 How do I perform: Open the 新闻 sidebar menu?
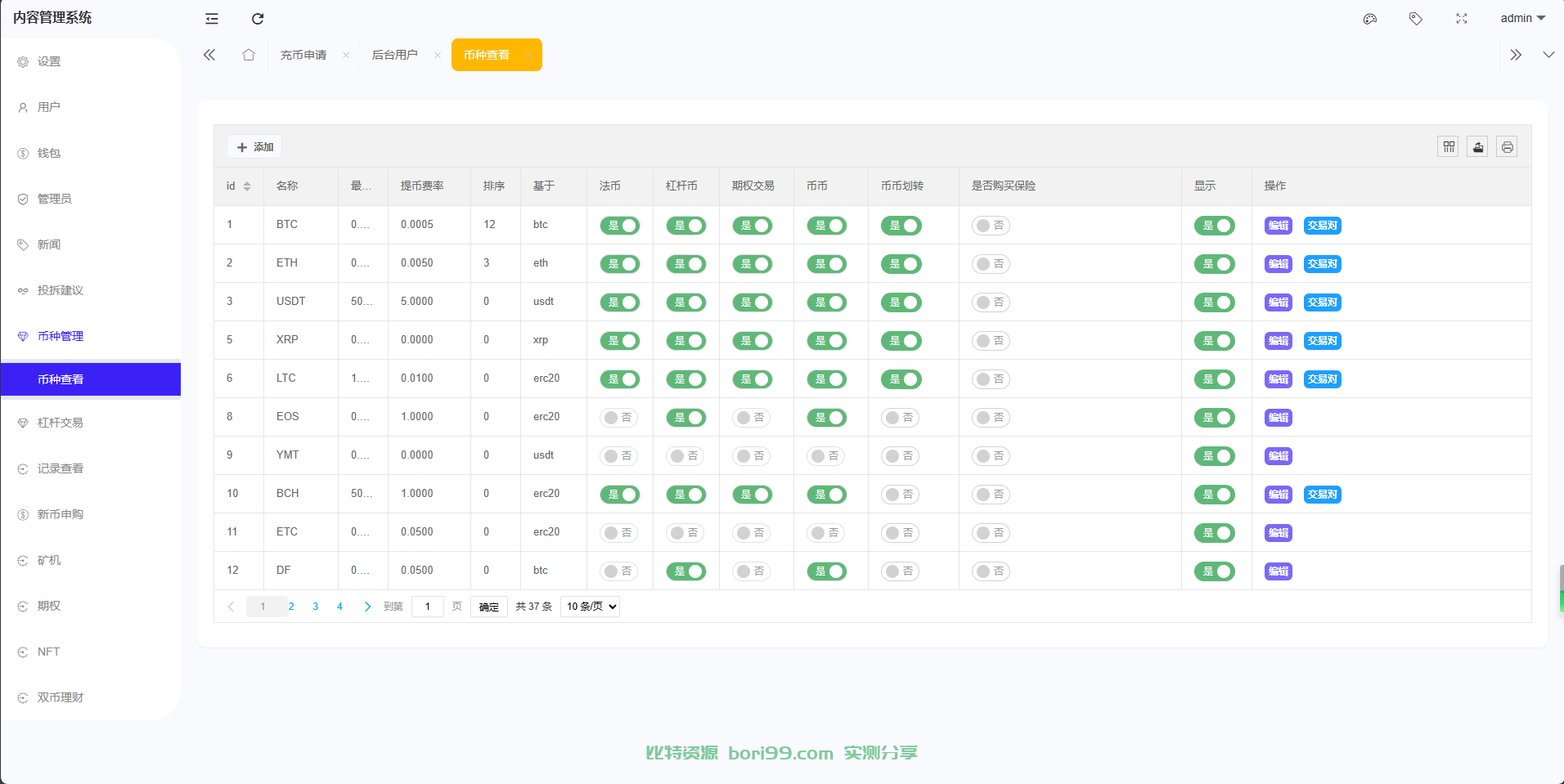[x=91, y=244]
